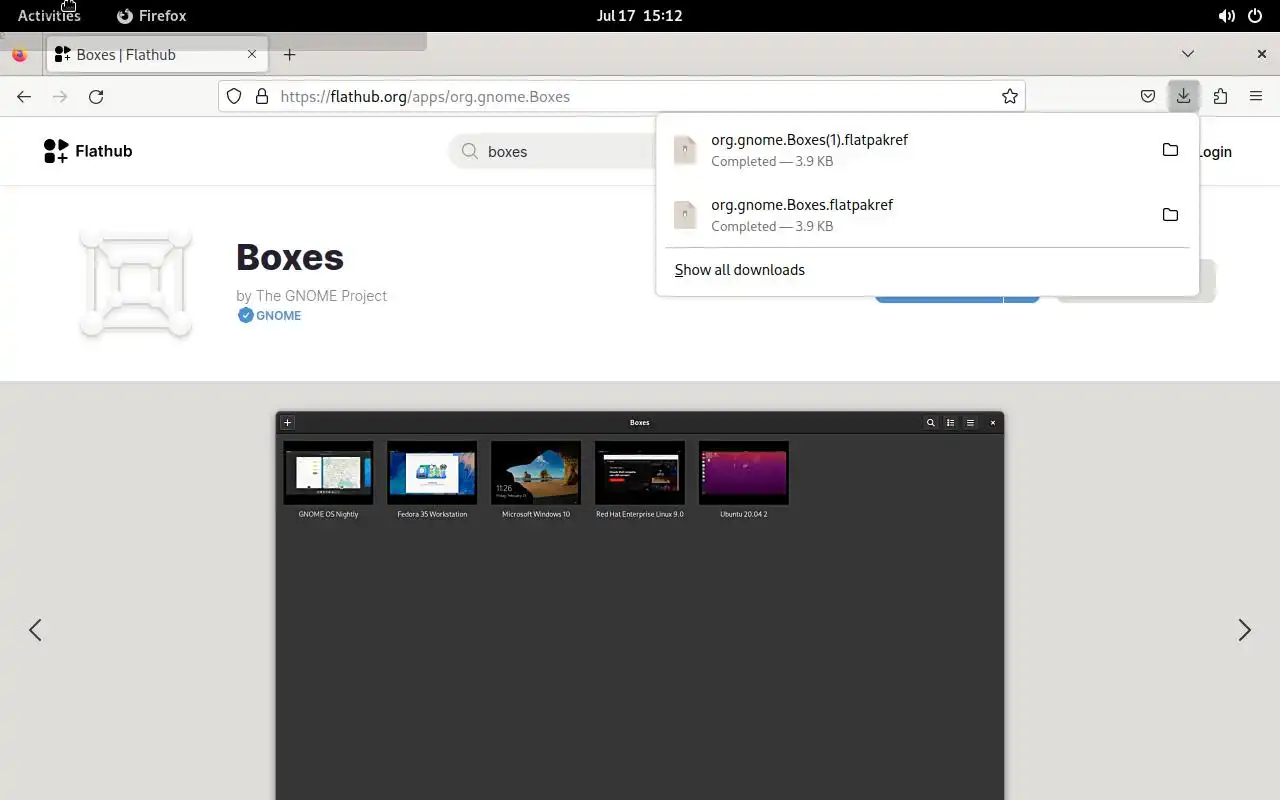Open the clock showing Jul 17 15:12

639,16
